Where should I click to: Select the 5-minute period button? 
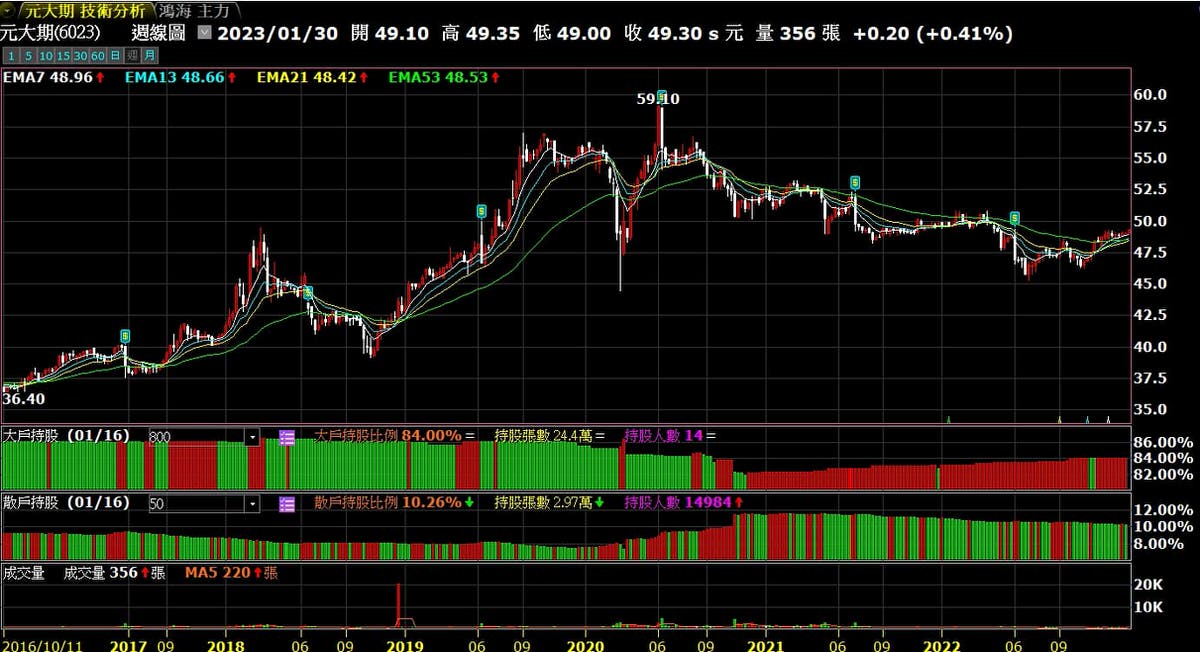click(x=28, y=55)
